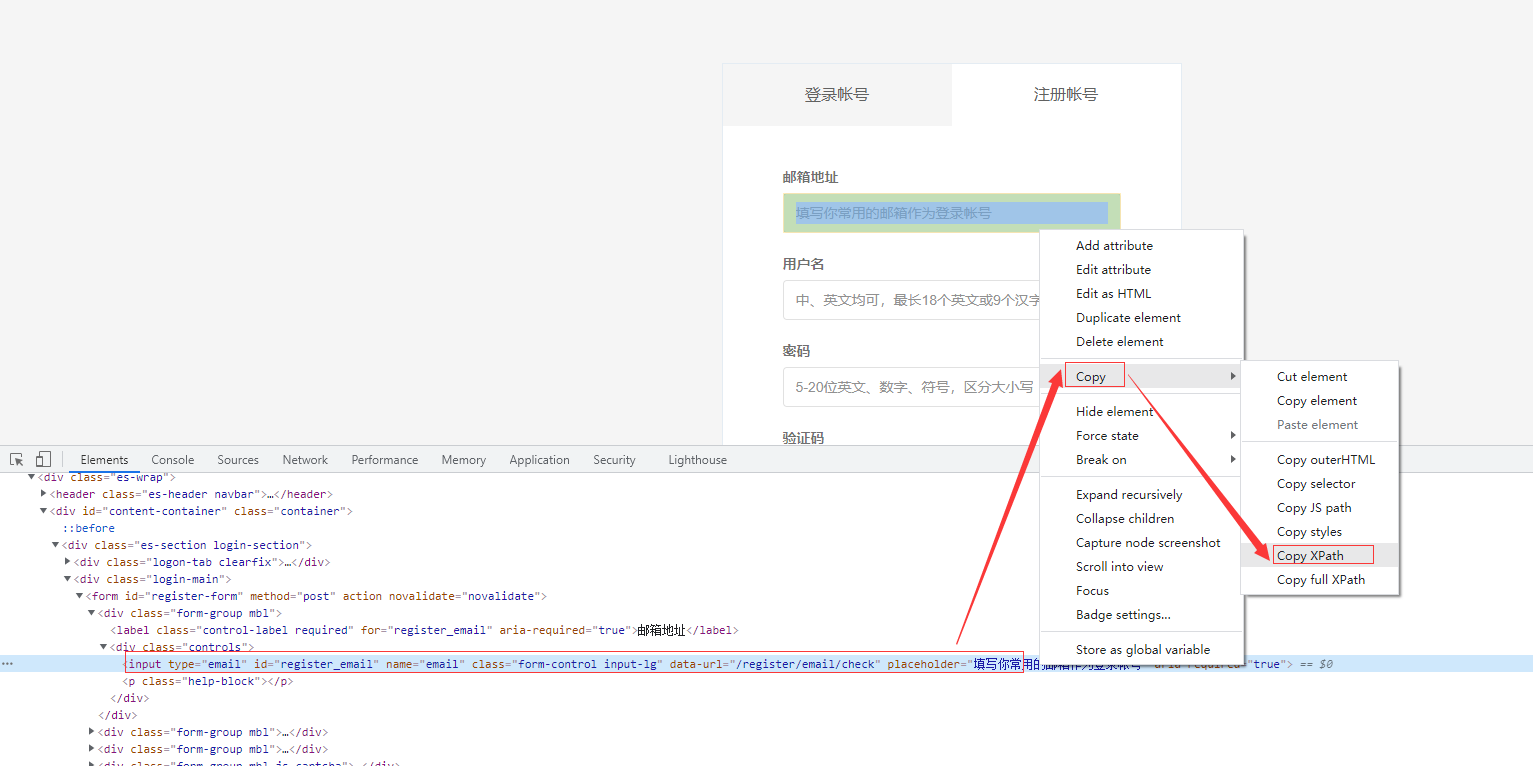The image size is (1533, 766).
Task: Choose Copy JS path in submenu
Action: pyautogui.click(x=1320, y=508)
